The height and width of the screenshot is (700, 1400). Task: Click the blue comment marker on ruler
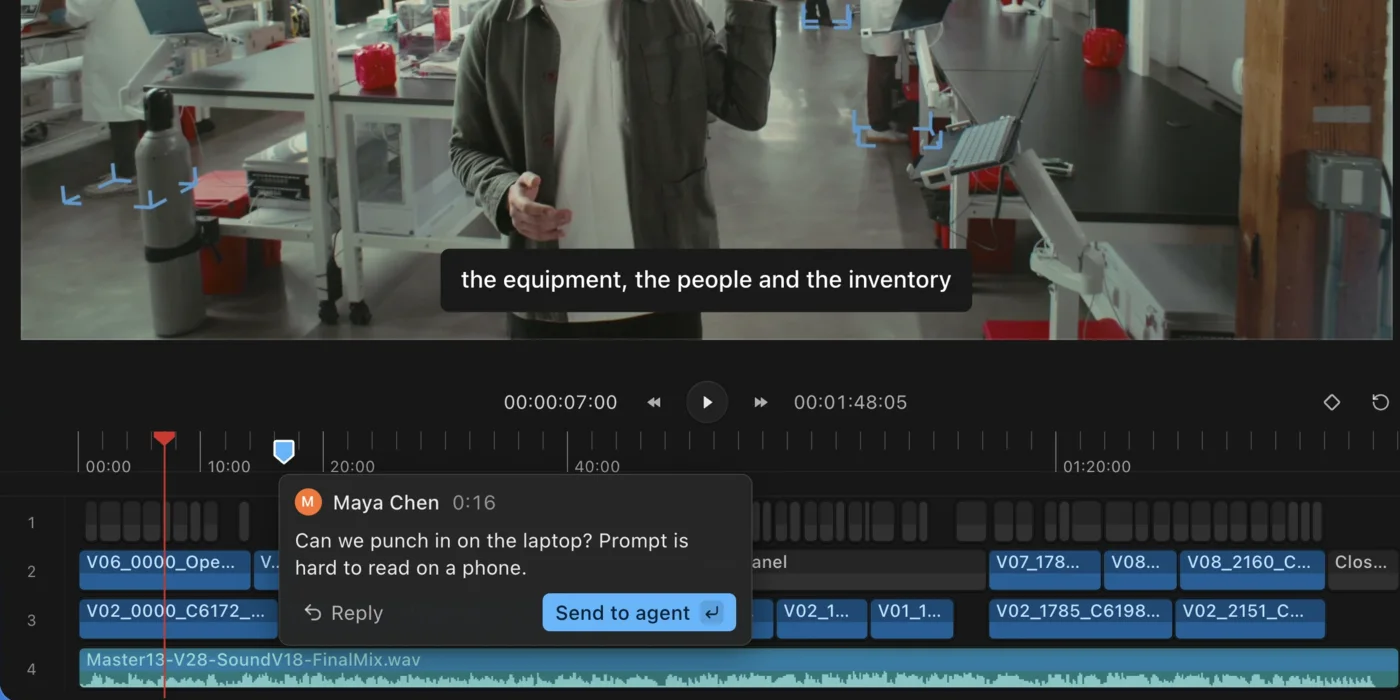point(284,452)
